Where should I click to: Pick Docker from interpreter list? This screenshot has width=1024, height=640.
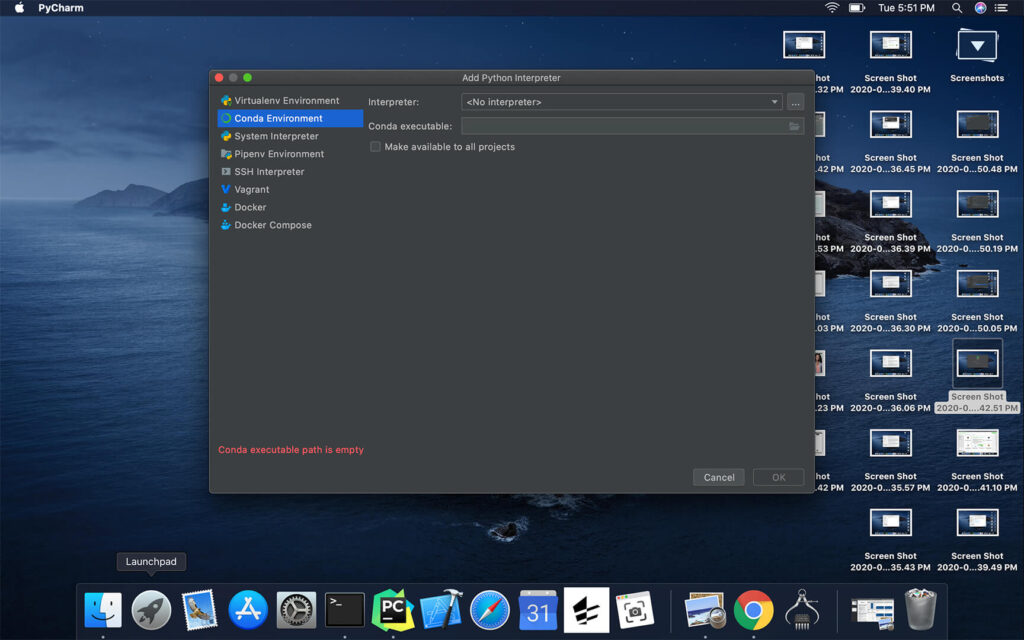[x=290, y=207]
